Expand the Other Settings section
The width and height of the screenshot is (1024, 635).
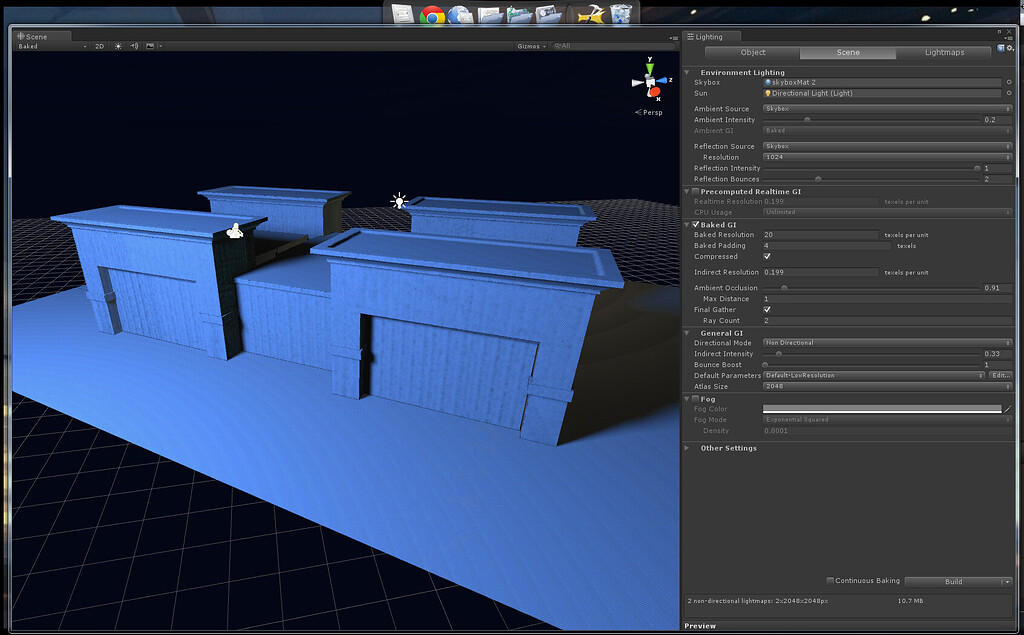coord(686,448)
